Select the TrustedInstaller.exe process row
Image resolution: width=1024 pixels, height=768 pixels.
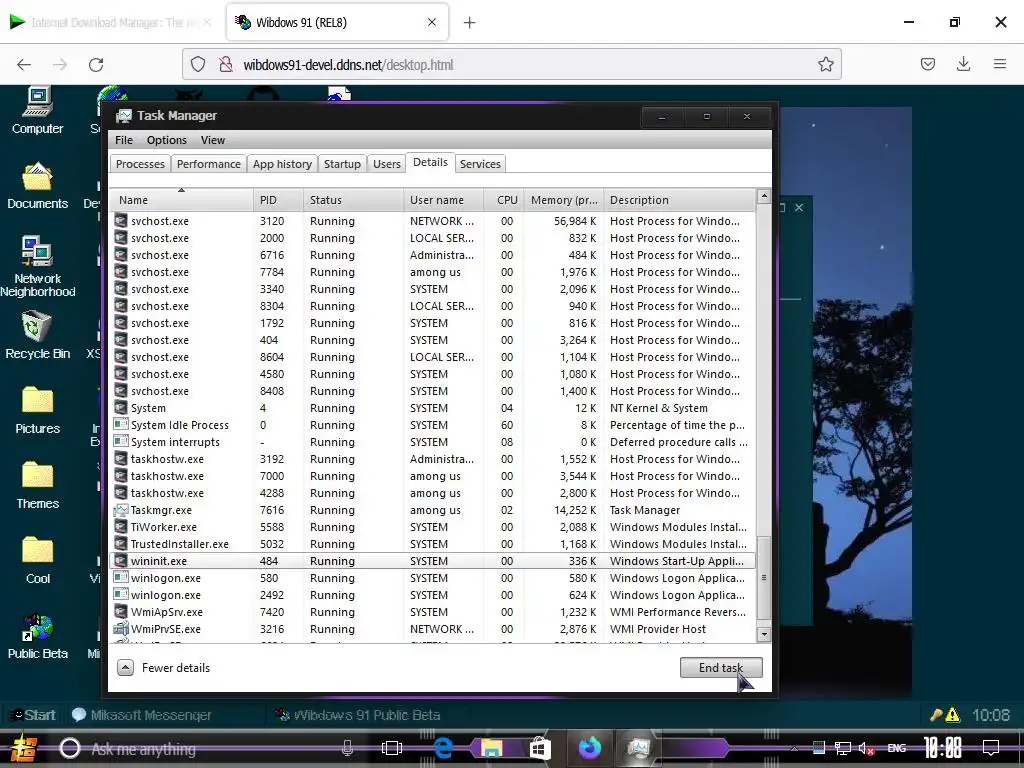(x=432, y=544)
